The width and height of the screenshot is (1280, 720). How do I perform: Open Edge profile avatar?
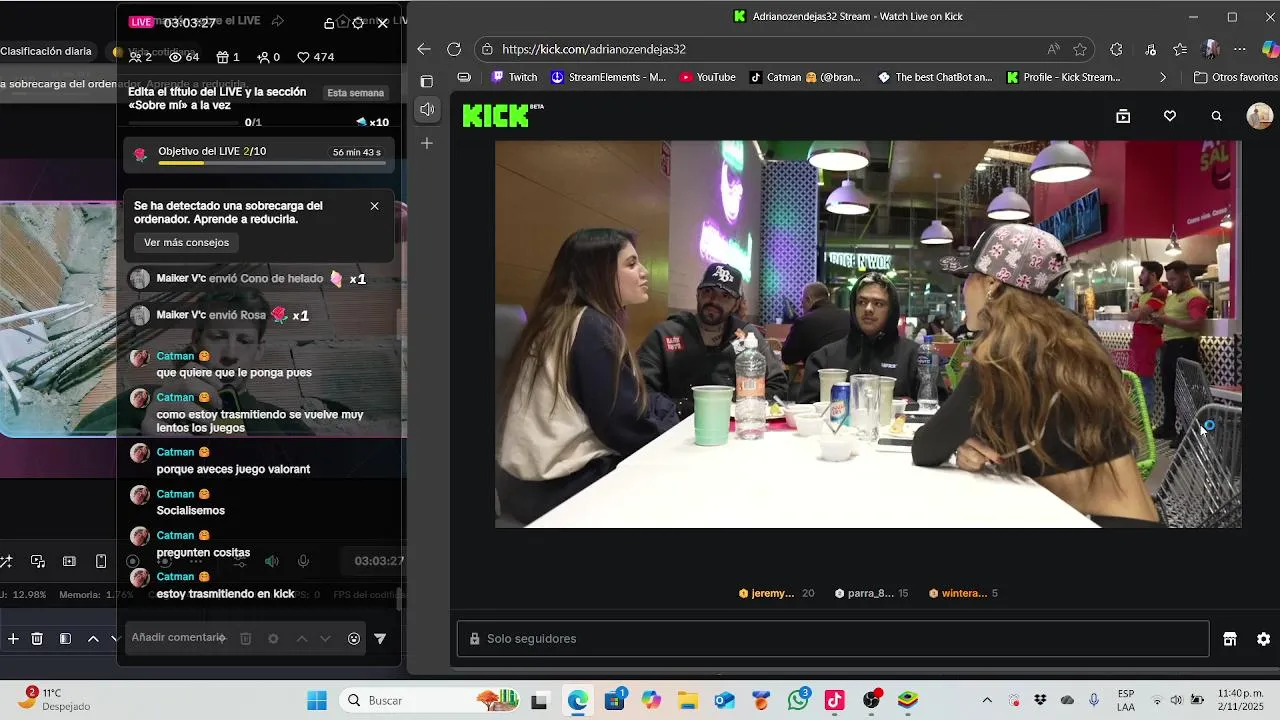point(1211,49)
